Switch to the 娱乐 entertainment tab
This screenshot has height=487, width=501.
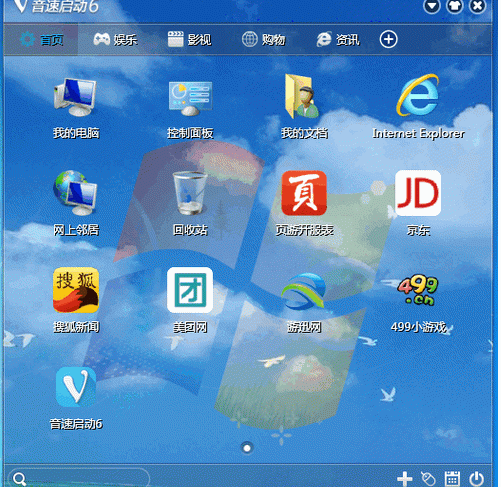(115, 39)
